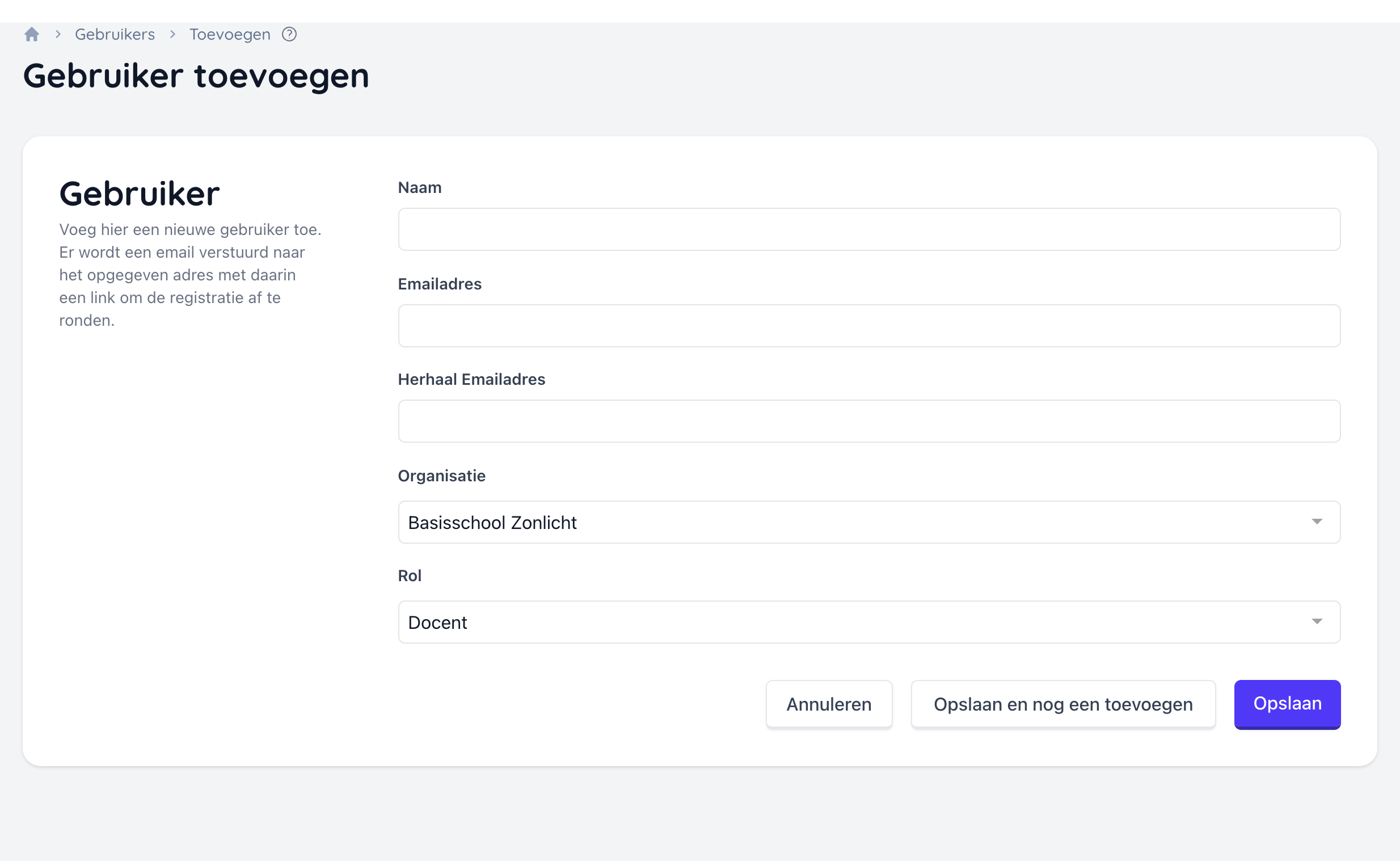Viewport: 1400px width, 861px height.
Task: Select the Toevoegen breadcrumb item
Action: pos(230,35)
